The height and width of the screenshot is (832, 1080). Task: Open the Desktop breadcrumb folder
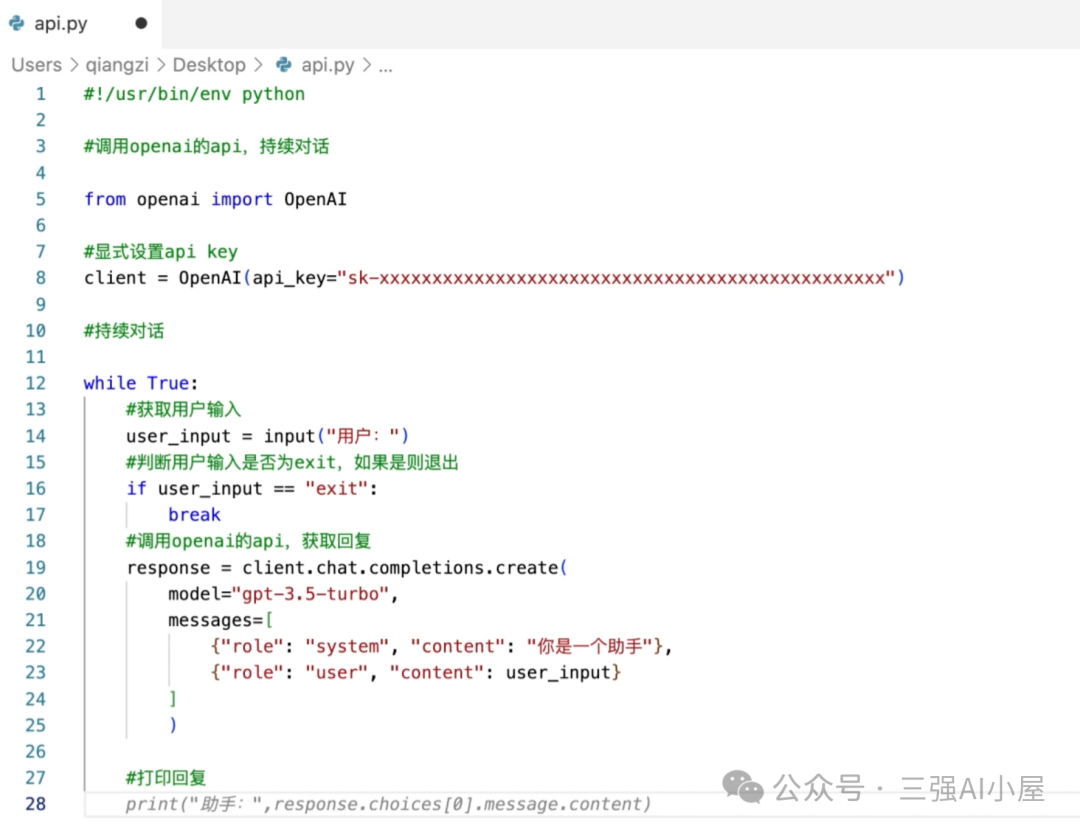(x=209, y=65)
